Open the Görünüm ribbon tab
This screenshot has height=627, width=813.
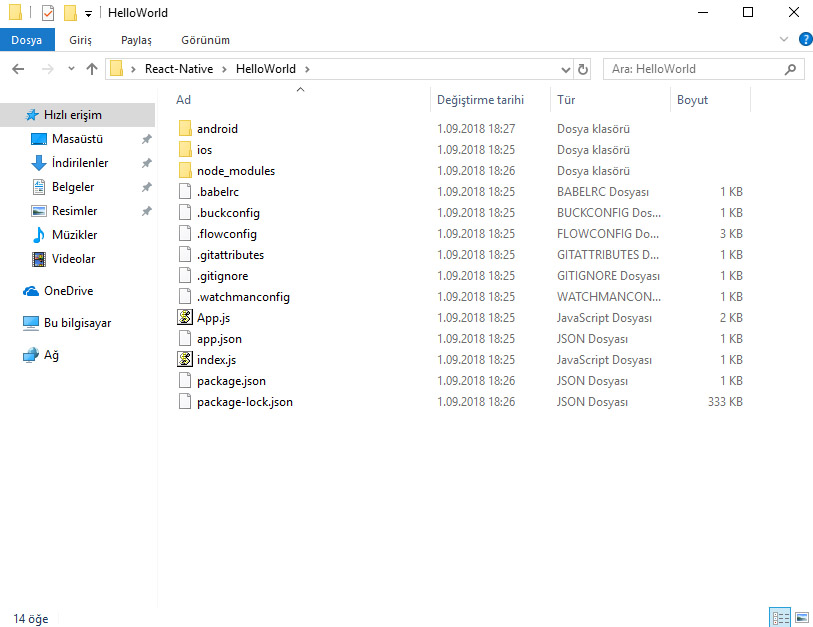(205, 40)
